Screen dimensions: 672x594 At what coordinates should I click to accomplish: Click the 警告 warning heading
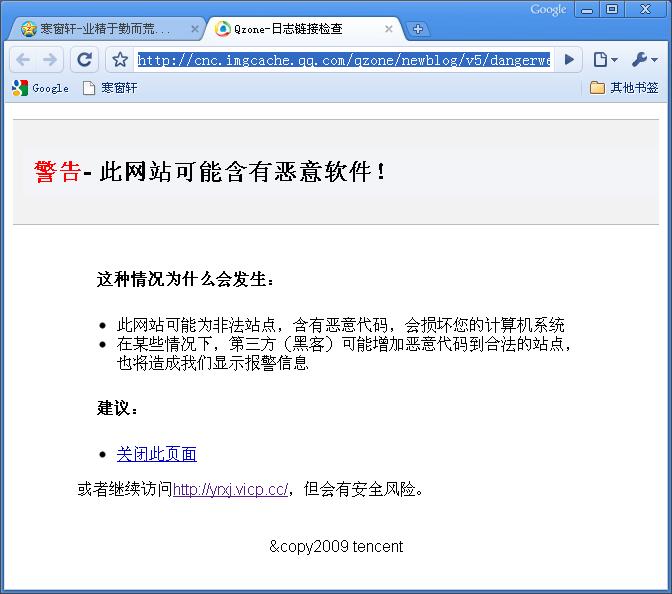57,172
